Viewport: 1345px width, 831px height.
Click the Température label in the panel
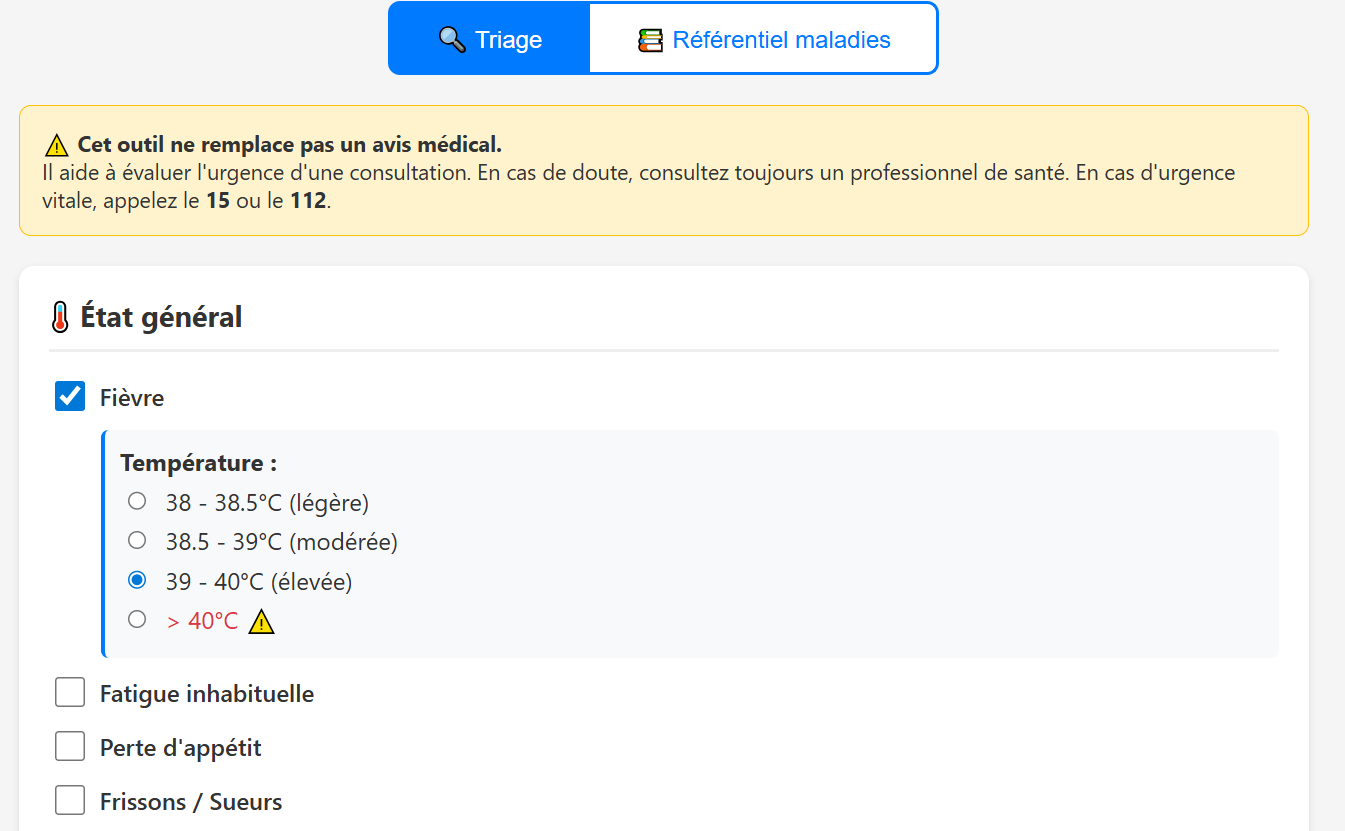coord(197,463)
